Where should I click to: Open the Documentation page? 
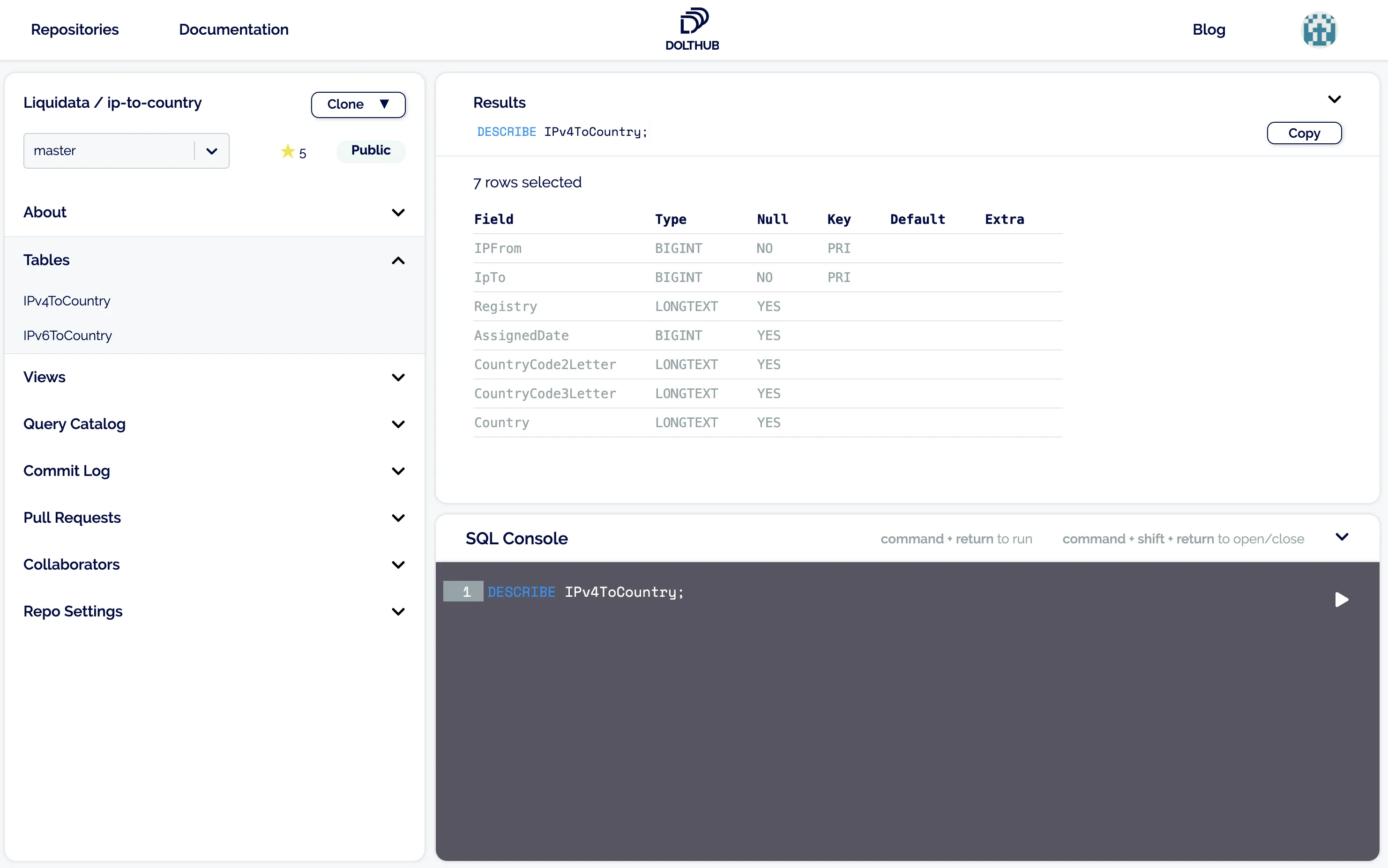click(x=233, y=30)
